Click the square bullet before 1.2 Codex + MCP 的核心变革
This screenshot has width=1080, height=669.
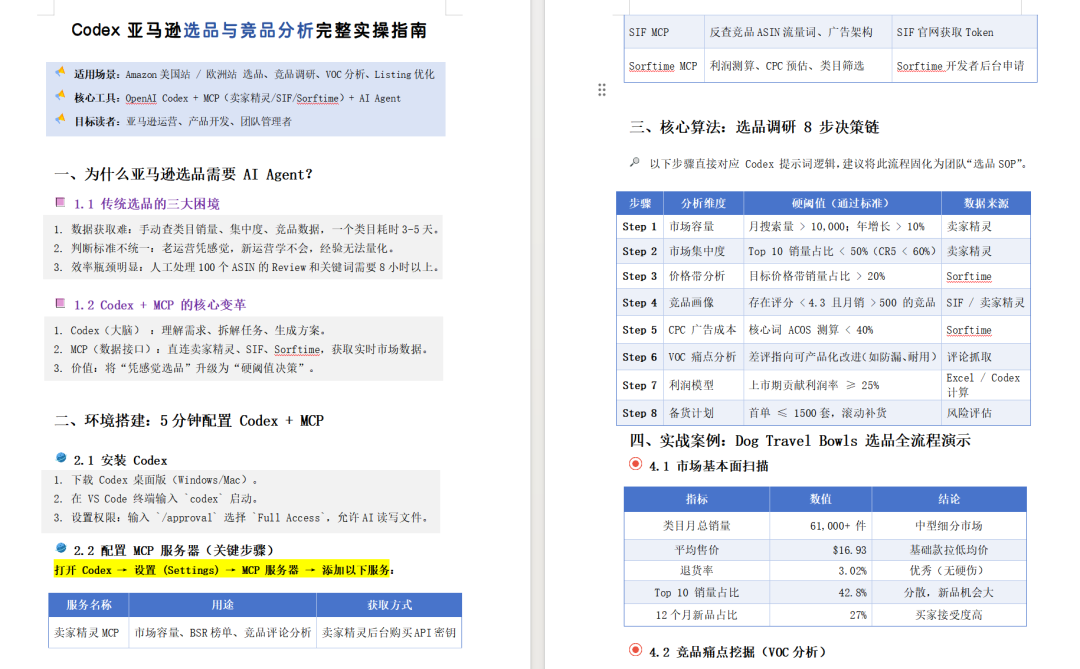click(x=60, y=303)
